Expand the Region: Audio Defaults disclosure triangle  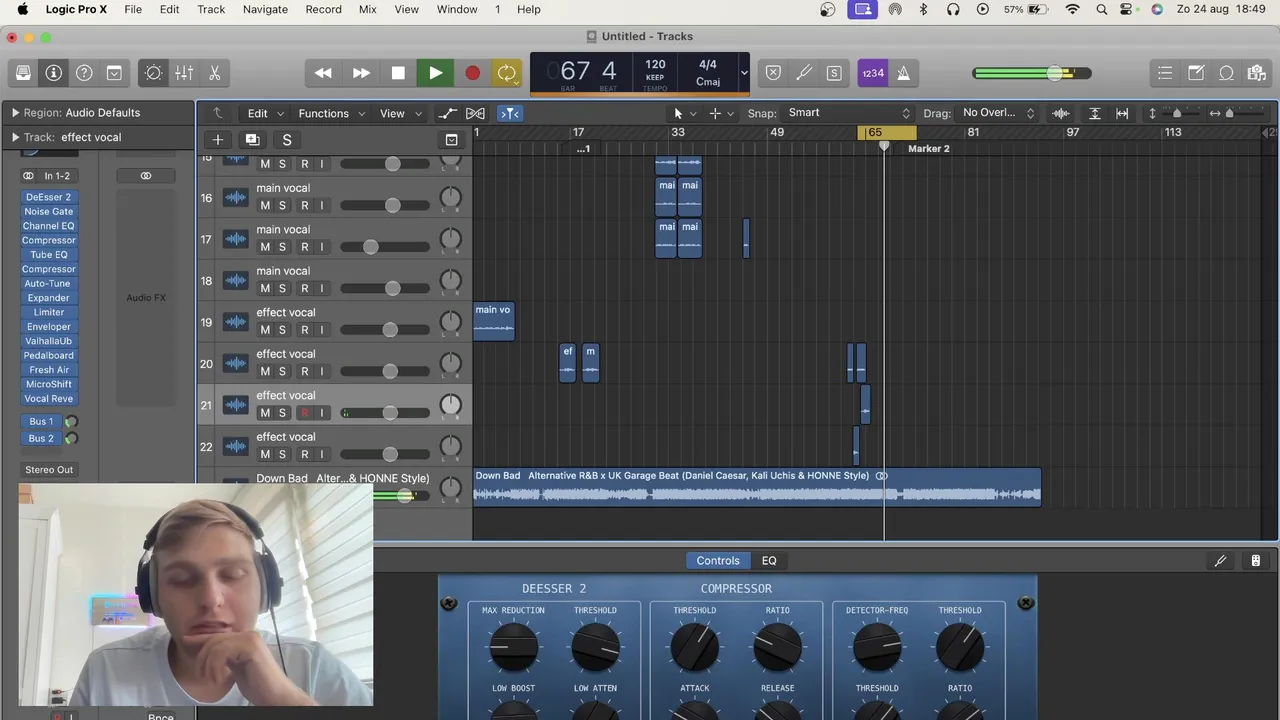(x=15, y=113)
